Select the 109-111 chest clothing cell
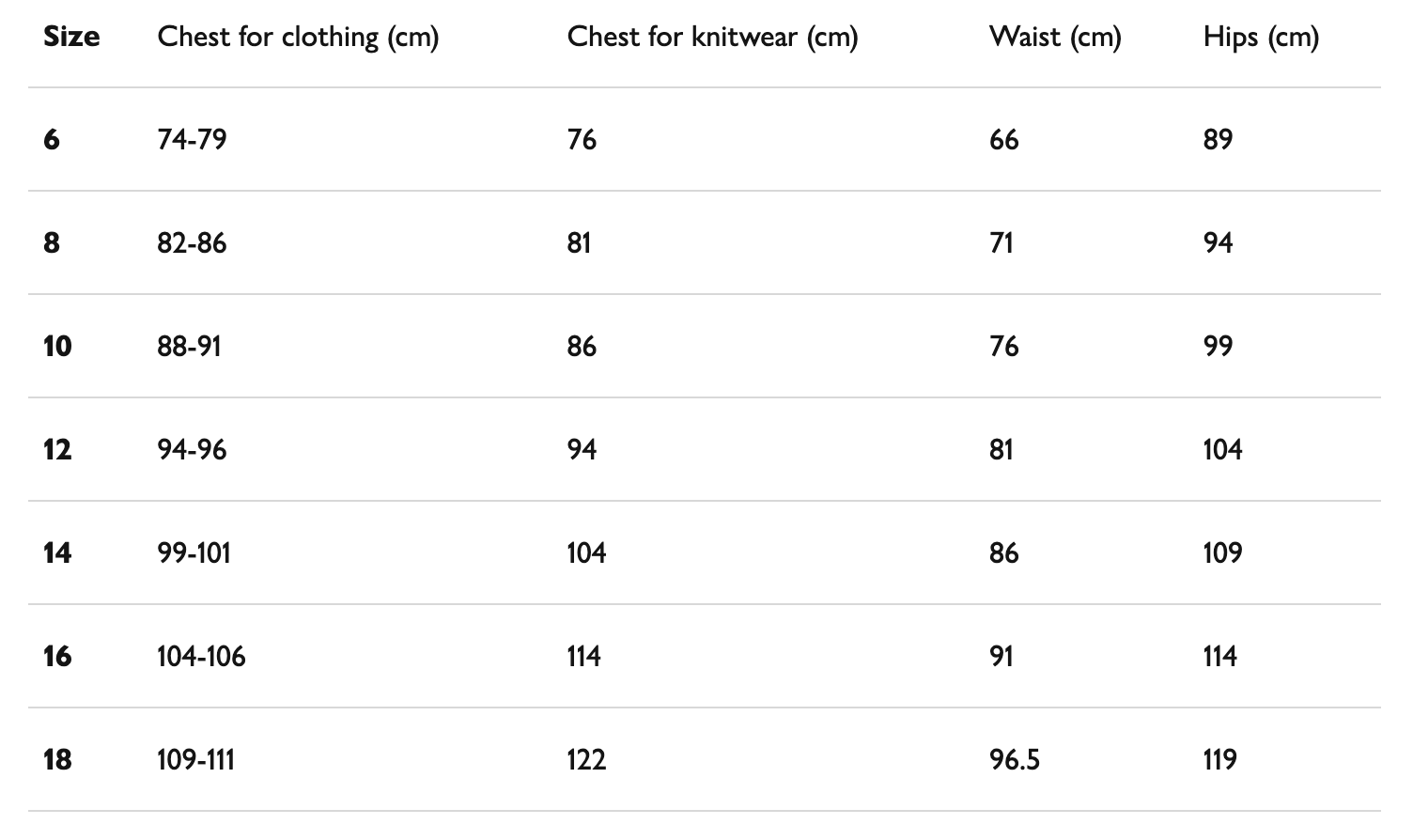The image size is (1413, 840). [195, 760]
